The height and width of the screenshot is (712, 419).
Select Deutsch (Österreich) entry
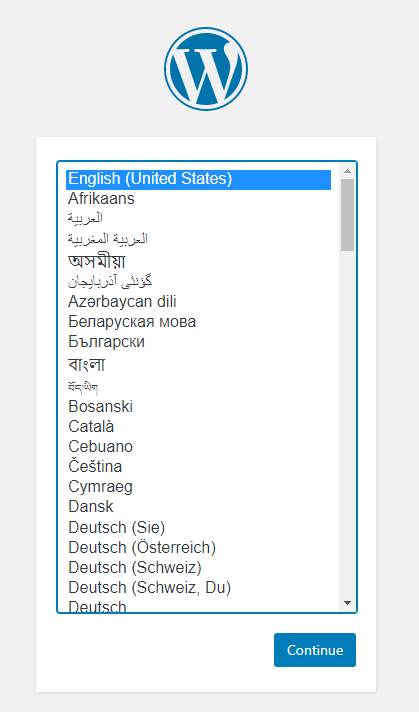[x=198, y=547]
